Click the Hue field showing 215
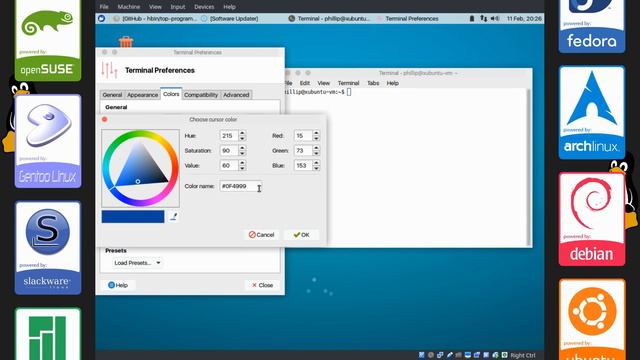The width and height of the screenshot is (640, 360). [x=229, y=136]
